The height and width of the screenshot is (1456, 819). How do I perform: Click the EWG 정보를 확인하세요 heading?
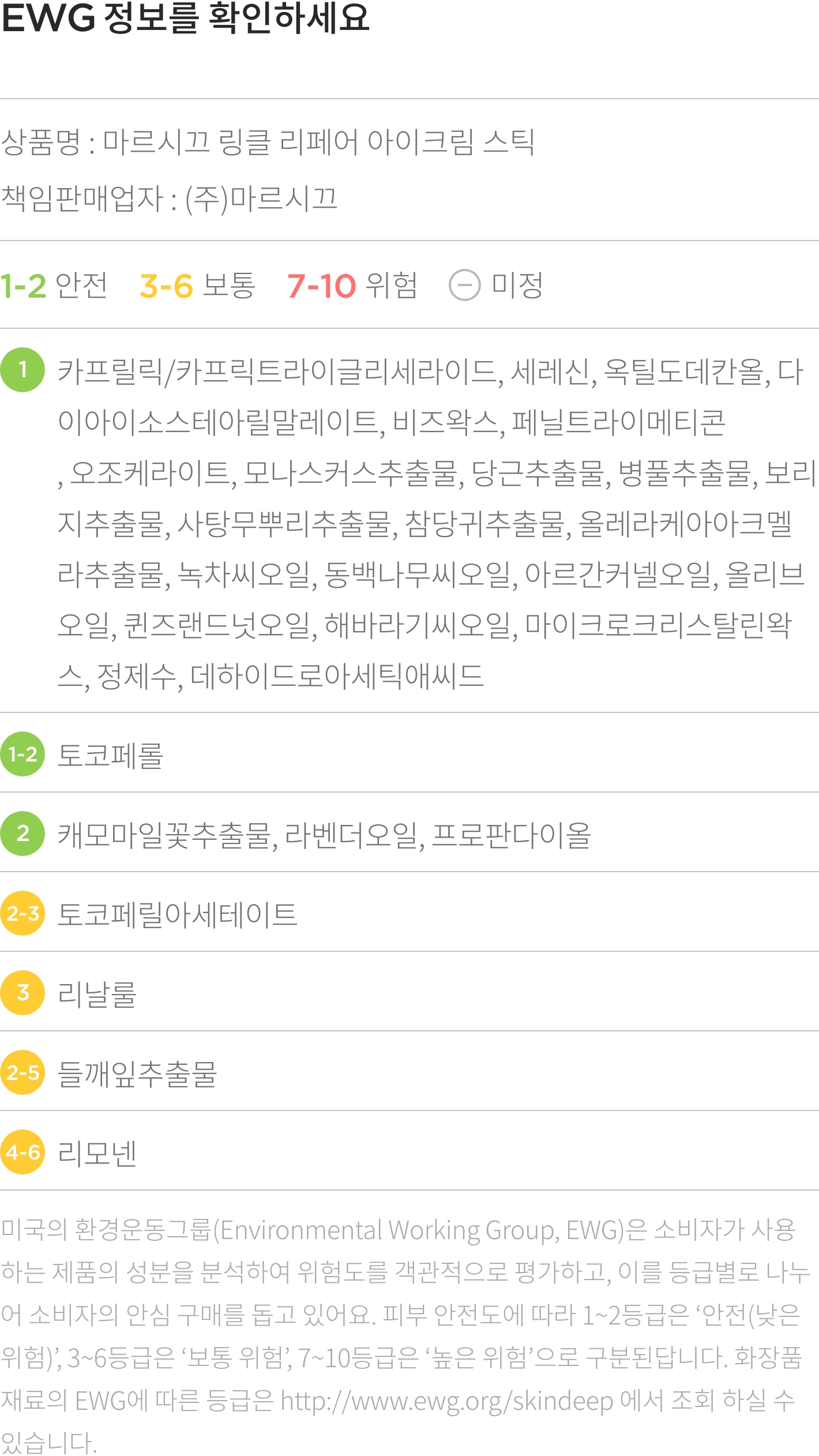[185, 17]
